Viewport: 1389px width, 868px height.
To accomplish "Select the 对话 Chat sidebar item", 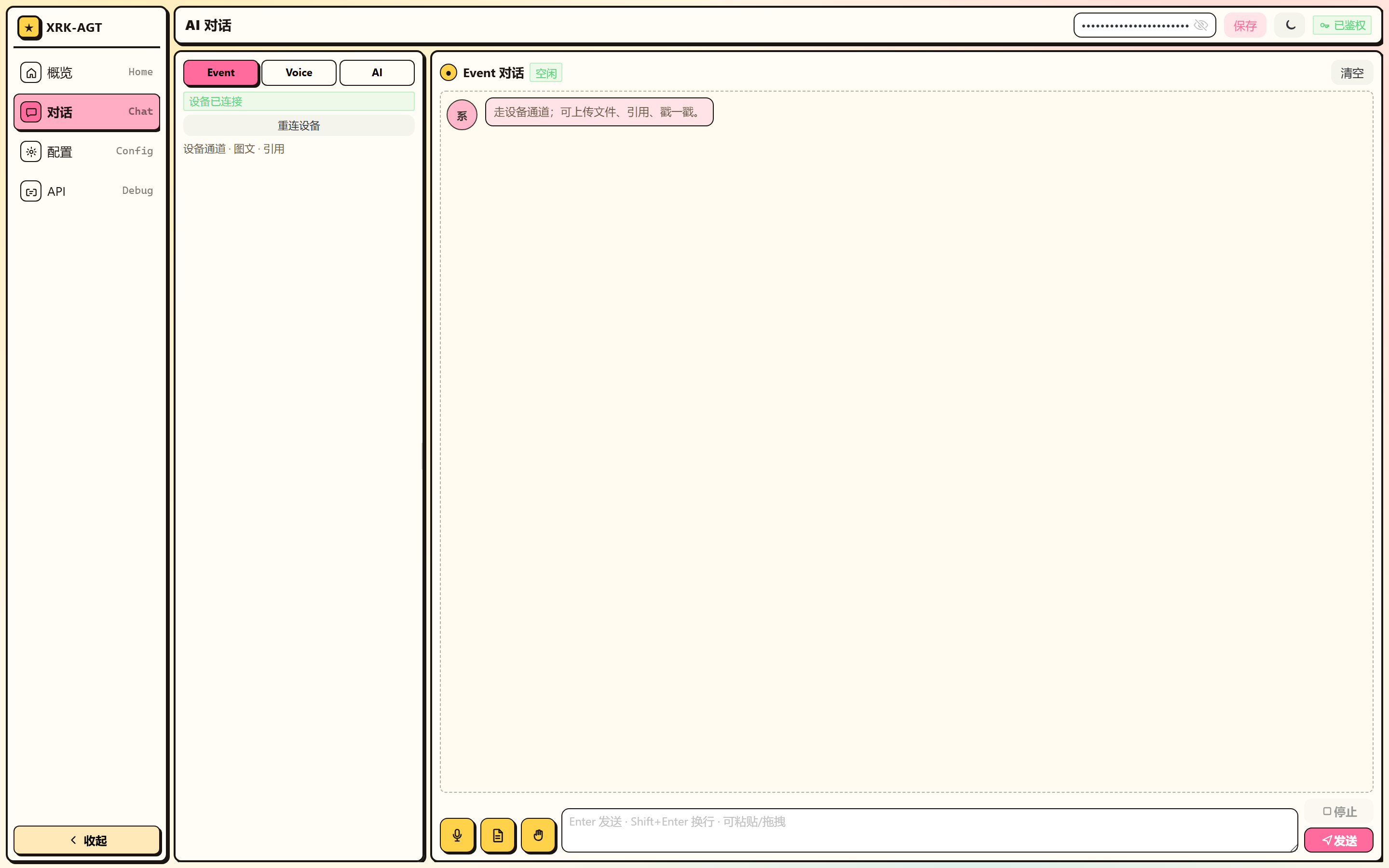I will (x=87, y=112).
